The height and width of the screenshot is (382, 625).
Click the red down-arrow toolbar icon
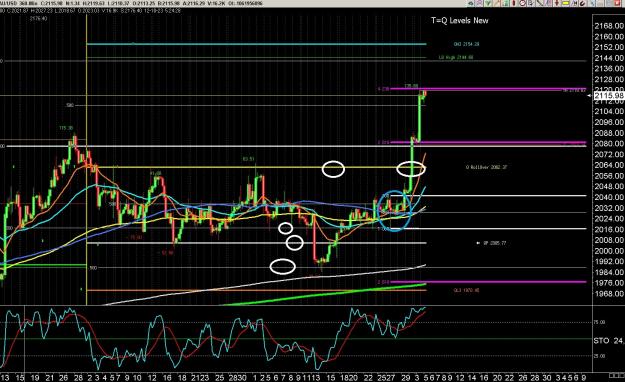coord(556,3)
